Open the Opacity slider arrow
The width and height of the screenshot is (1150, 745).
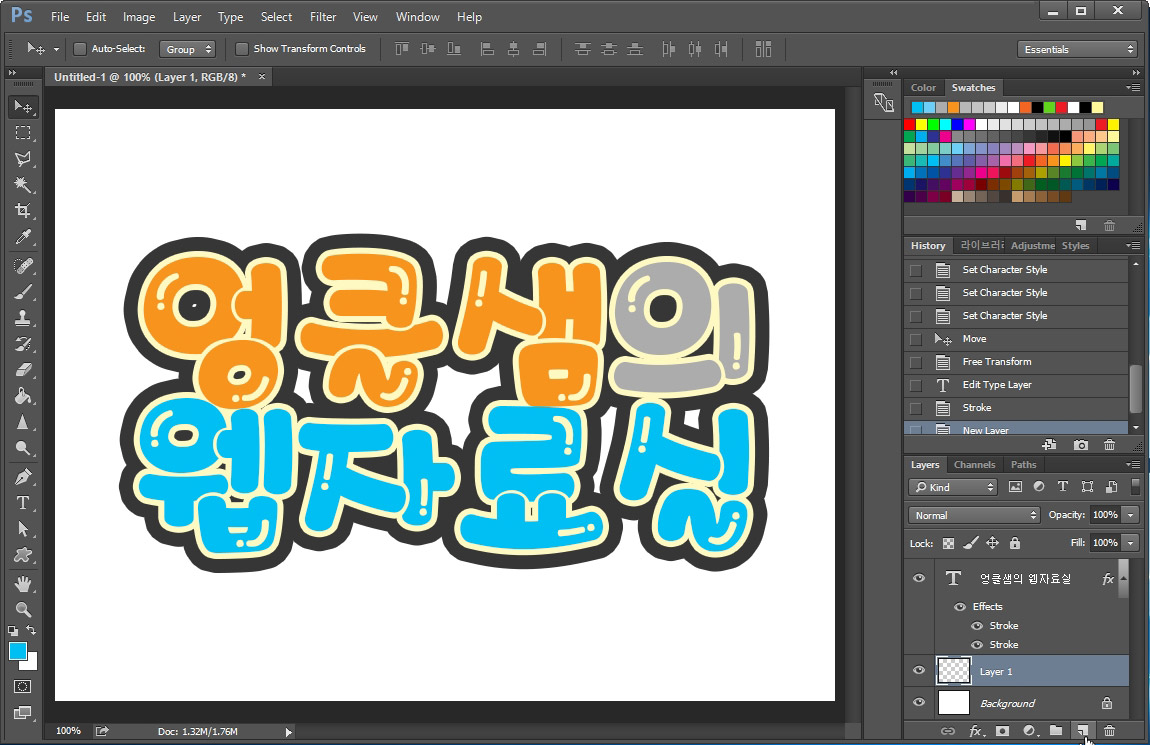pos(1131,515)
